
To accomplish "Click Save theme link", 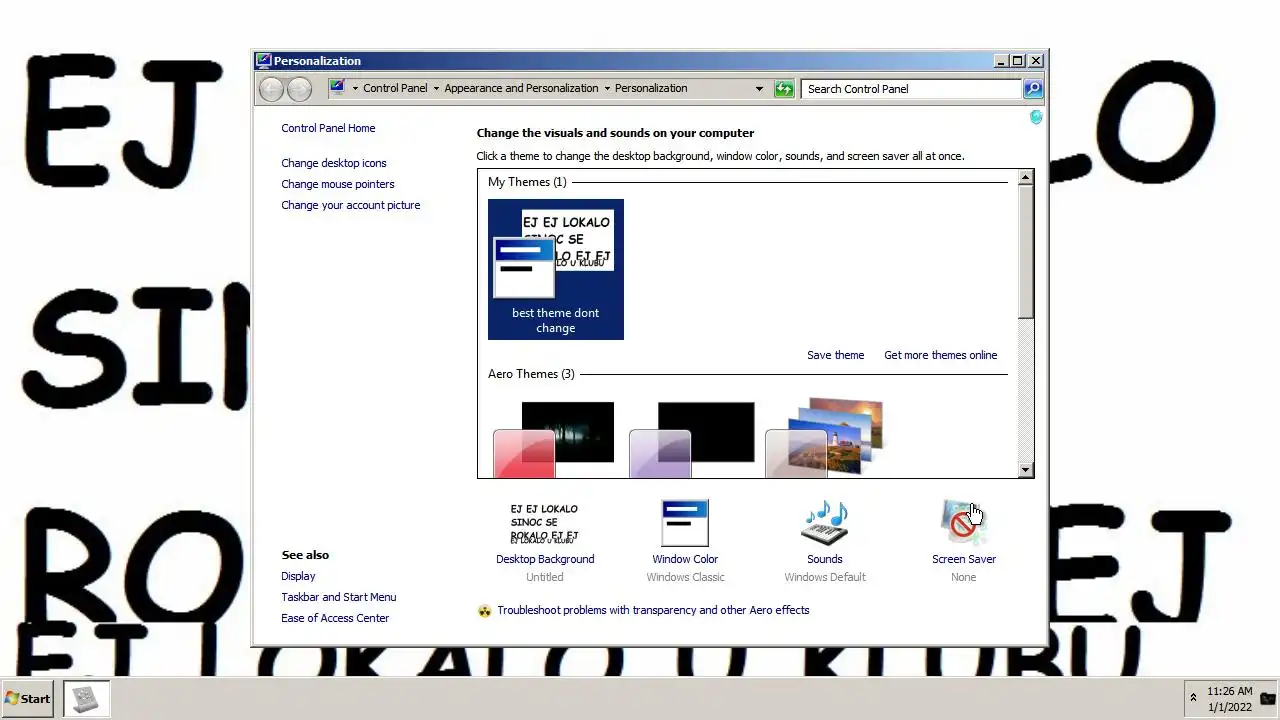I will click(x=836, y=355).
